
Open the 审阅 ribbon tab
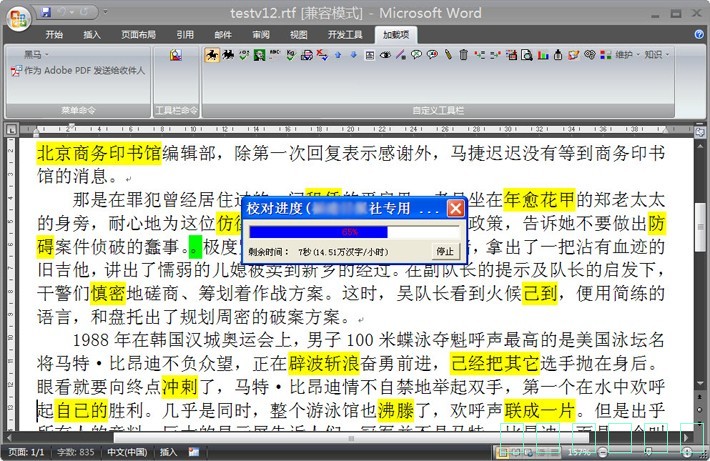261,35
